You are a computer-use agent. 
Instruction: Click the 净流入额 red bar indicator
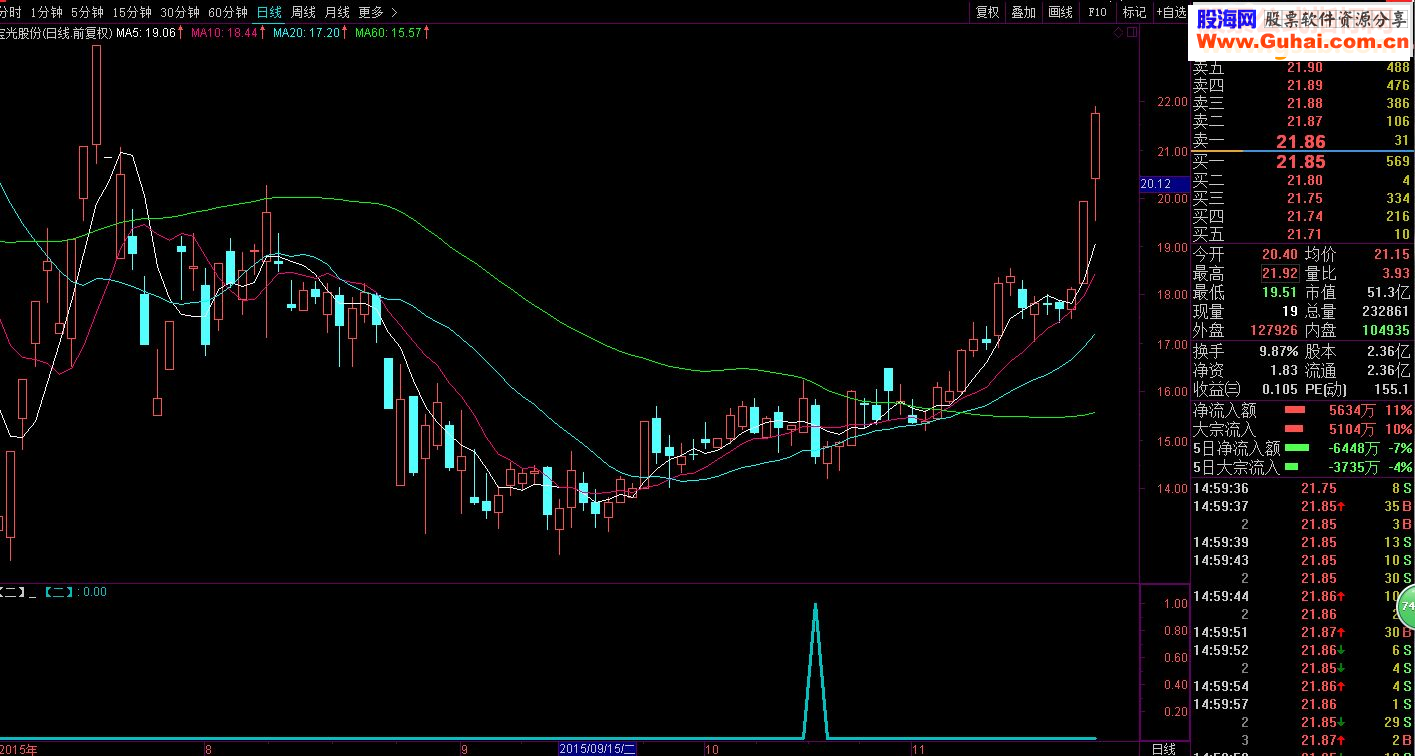tap(1295, 410)
